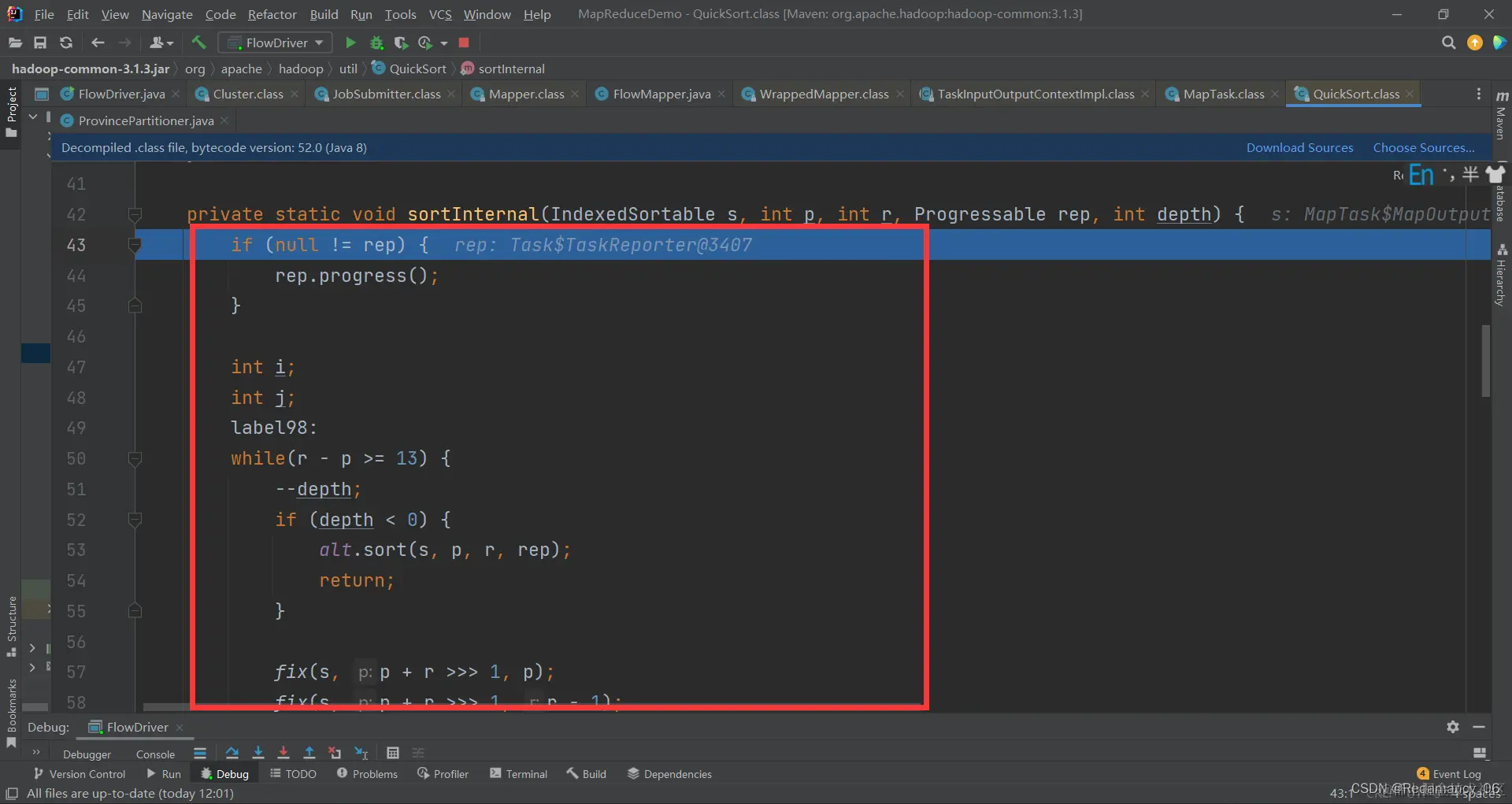Click the Step Over debugger icon

coord(232,753)
